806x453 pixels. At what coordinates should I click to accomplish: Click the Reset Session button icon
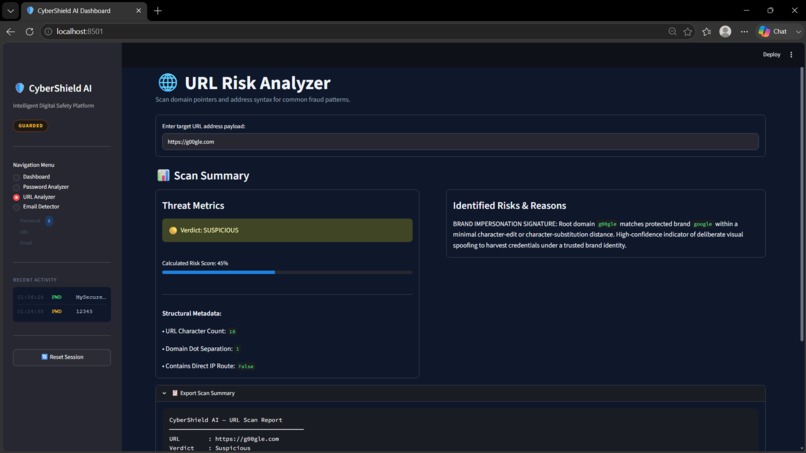pyautogui.click(x=44, y=357)
